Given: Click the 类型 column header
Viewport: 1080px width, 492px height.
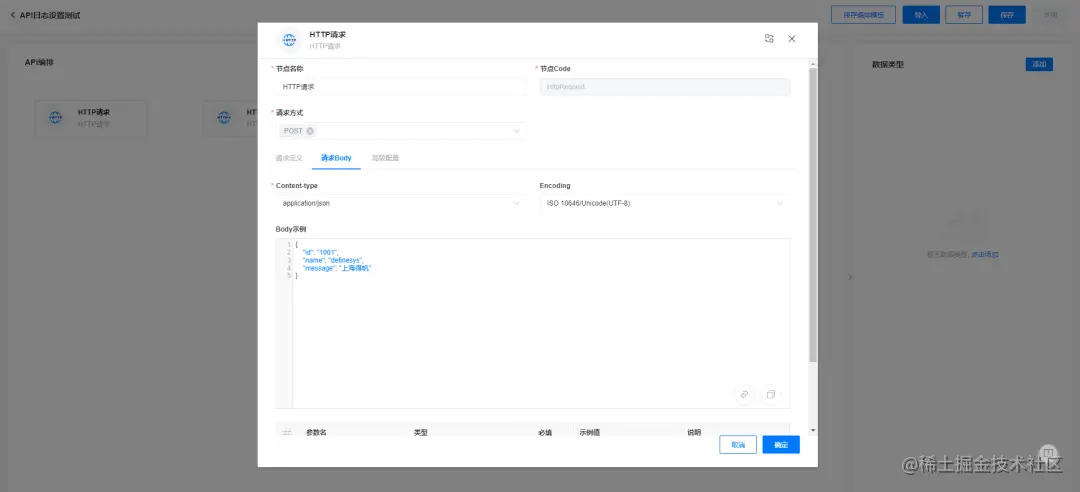Looking at the screenshot, I should tap(421, 433).
